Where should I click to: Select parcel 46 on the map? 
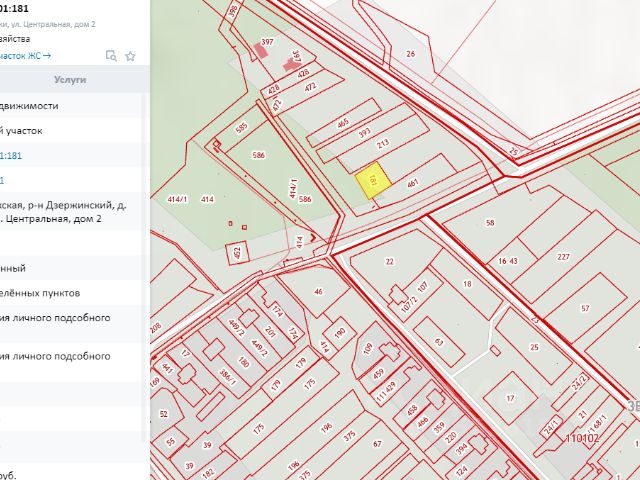tap(318, 291)
